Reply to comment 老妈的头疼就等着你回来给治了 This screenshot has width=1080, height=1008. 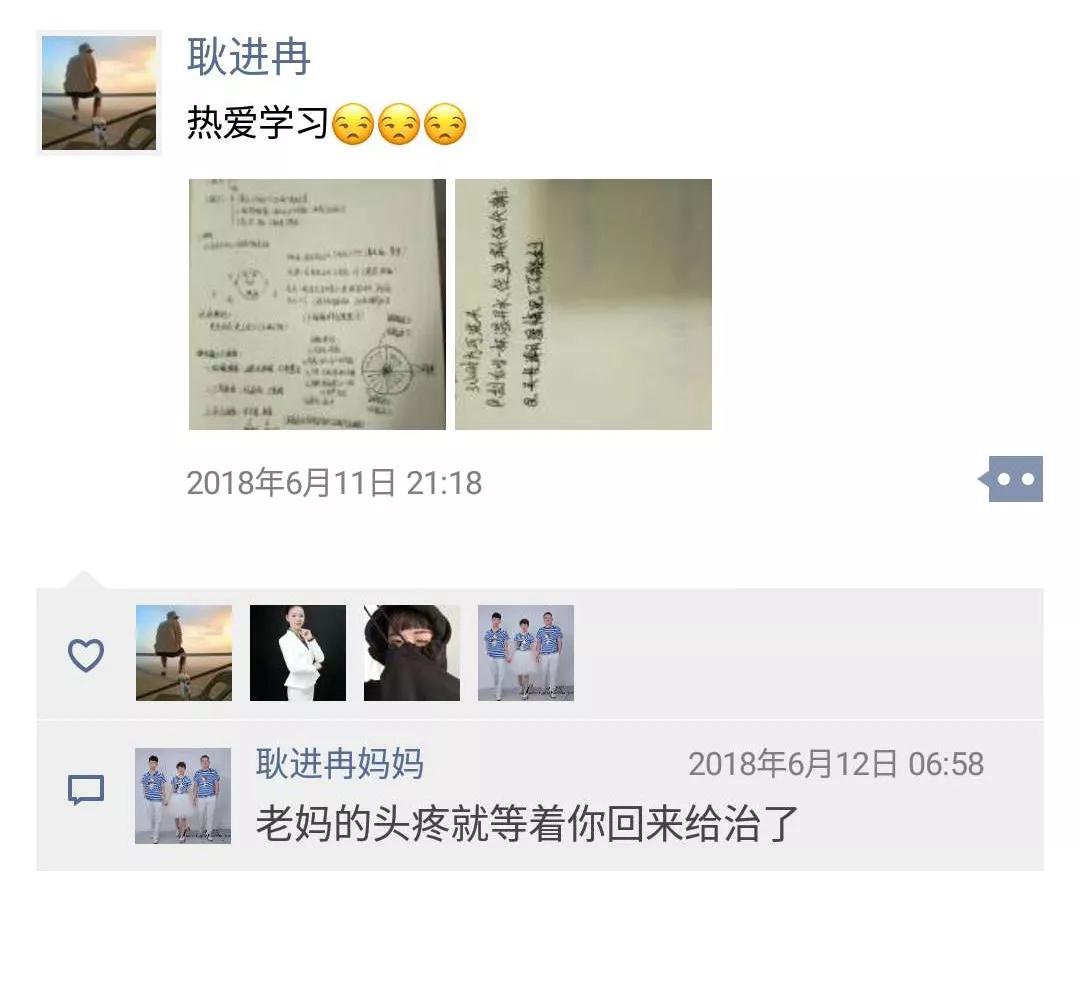click(x=527, y=823)
